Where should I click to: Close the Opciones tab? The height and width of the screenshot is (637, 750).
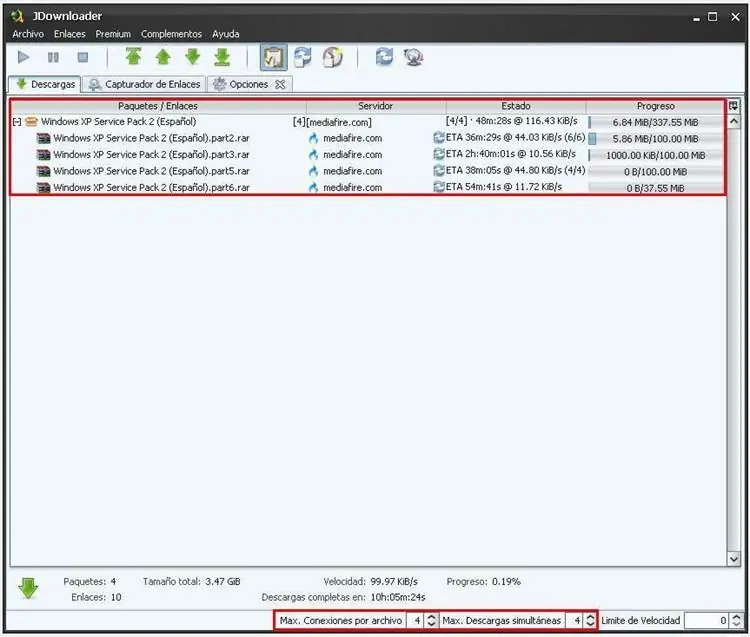click(x=280, y=85)
